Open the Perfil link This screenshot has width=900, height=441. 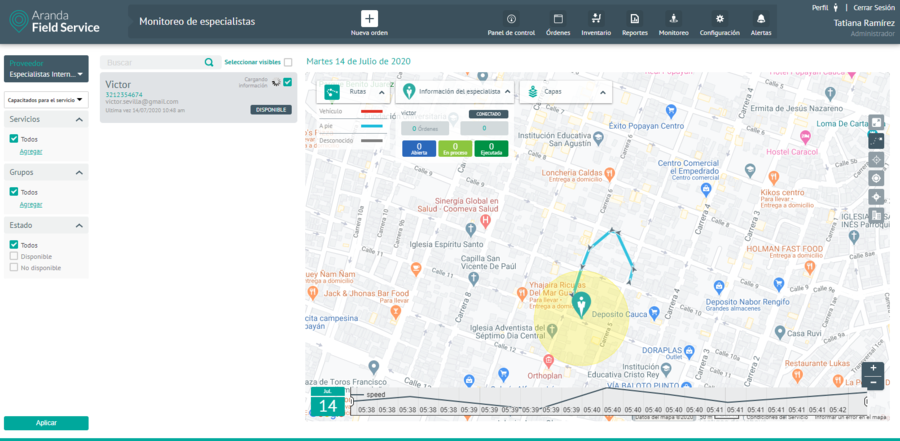point(820,7)
